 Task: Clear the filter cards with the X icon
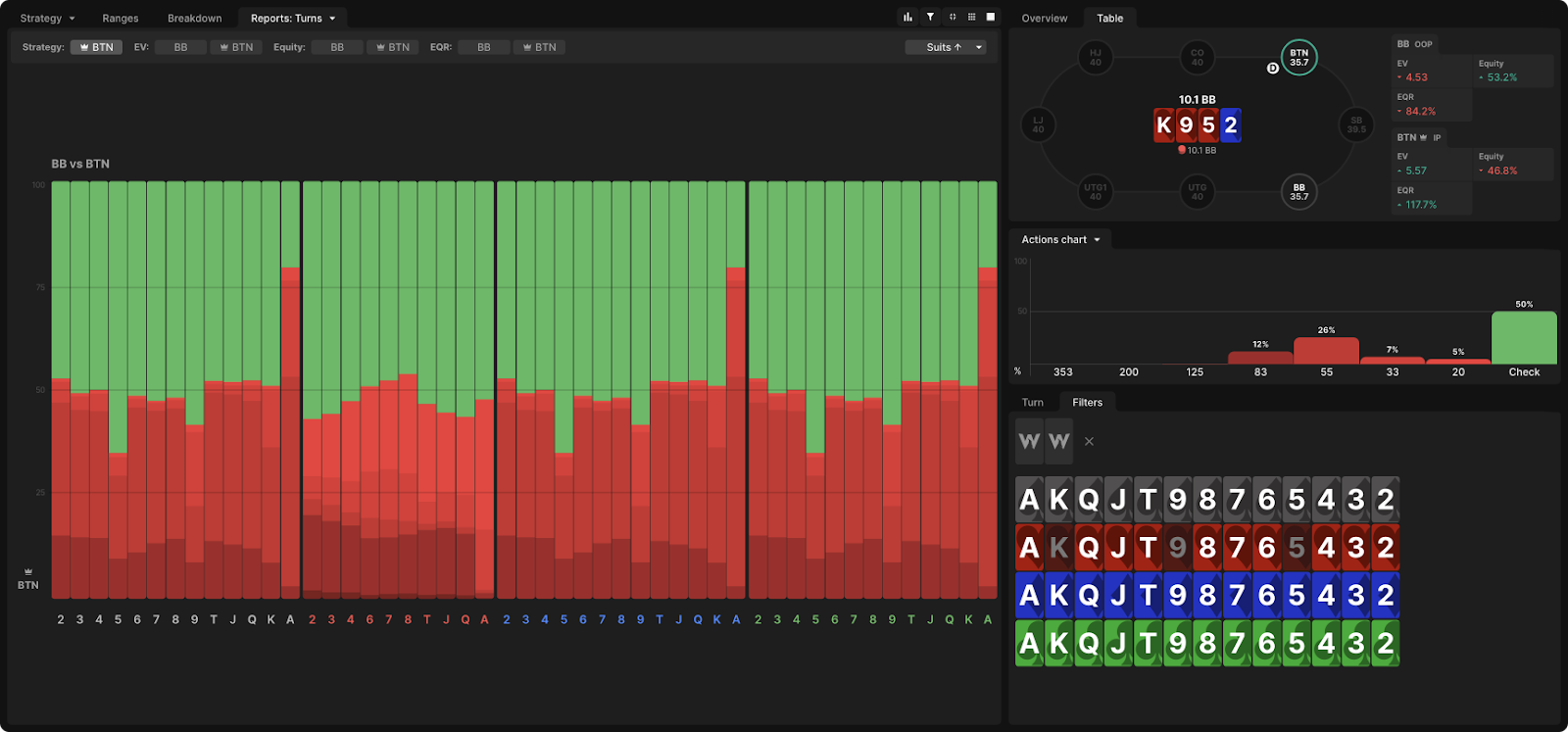tap(1089, 442)
